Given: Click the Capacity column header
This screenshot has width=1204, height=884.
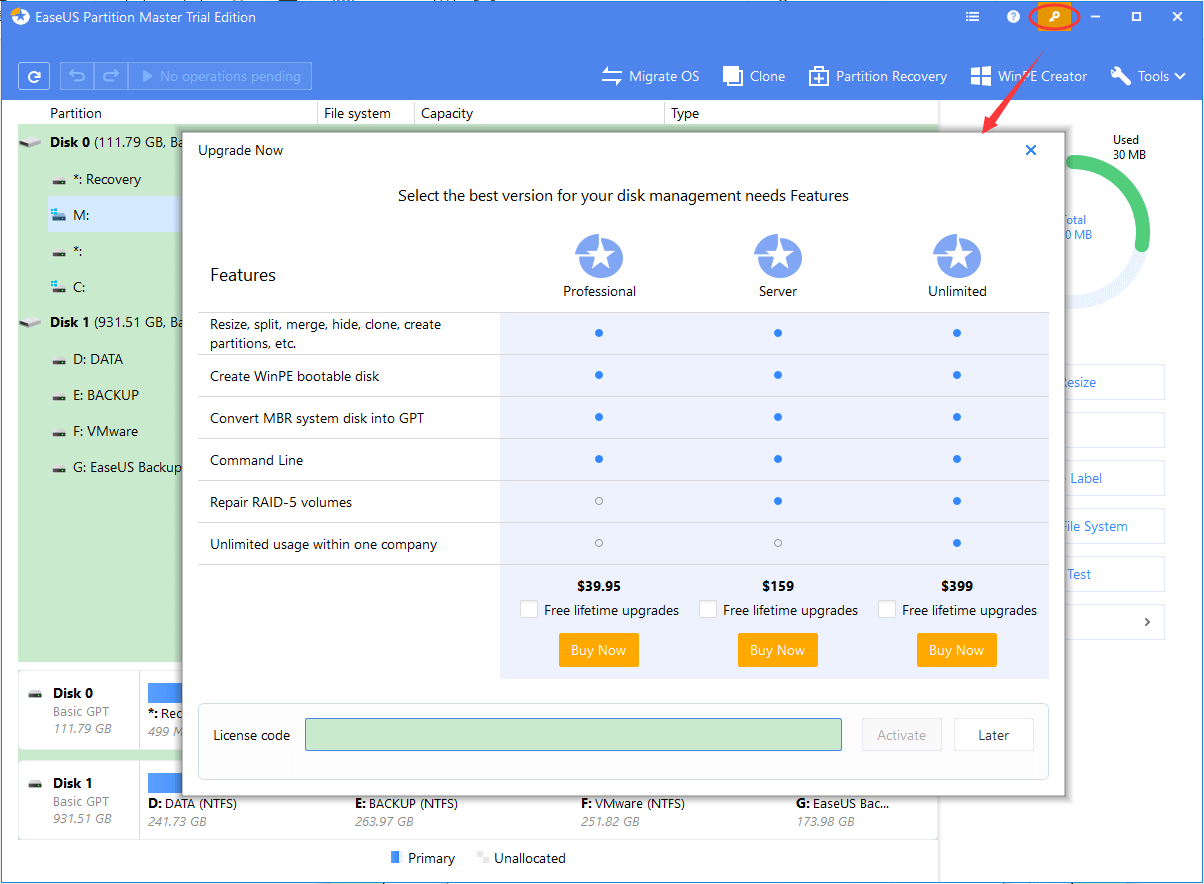Looking at the screenshot, I should click(447, 113).
